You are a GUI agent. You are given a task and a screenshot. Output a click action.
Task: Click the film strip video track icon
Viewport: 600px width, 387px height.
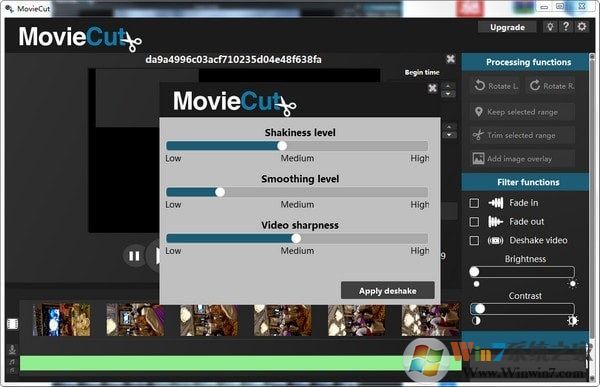tap(12, 324)
